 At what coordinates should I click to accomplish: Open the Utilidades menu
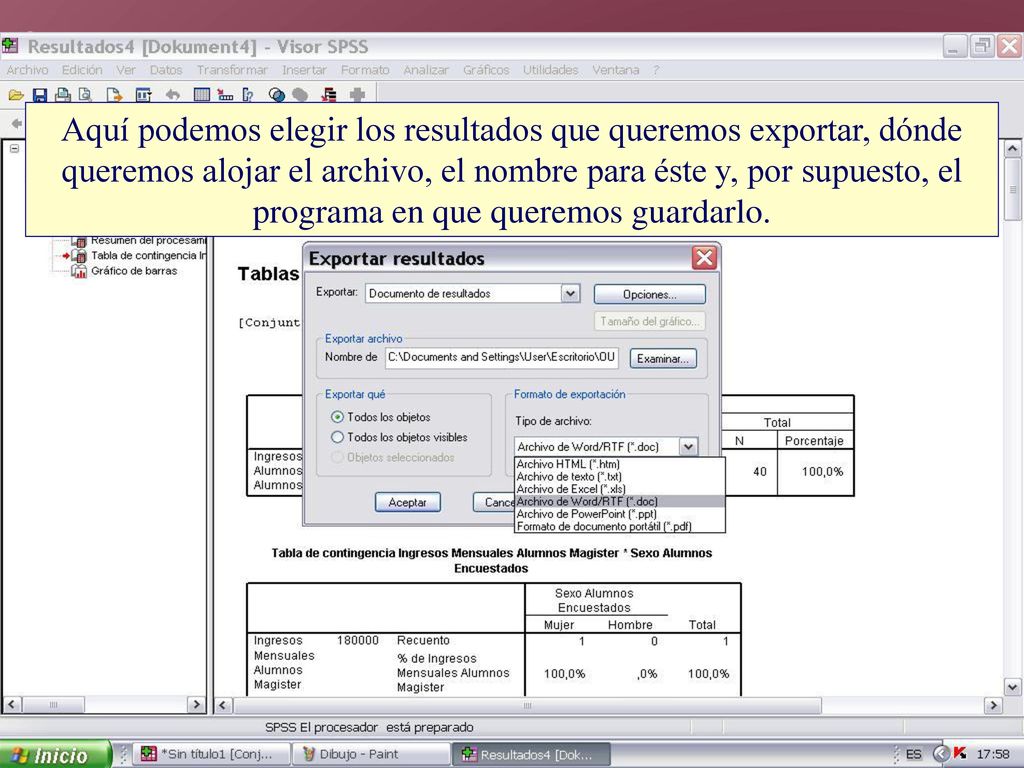tap(550, 69)
